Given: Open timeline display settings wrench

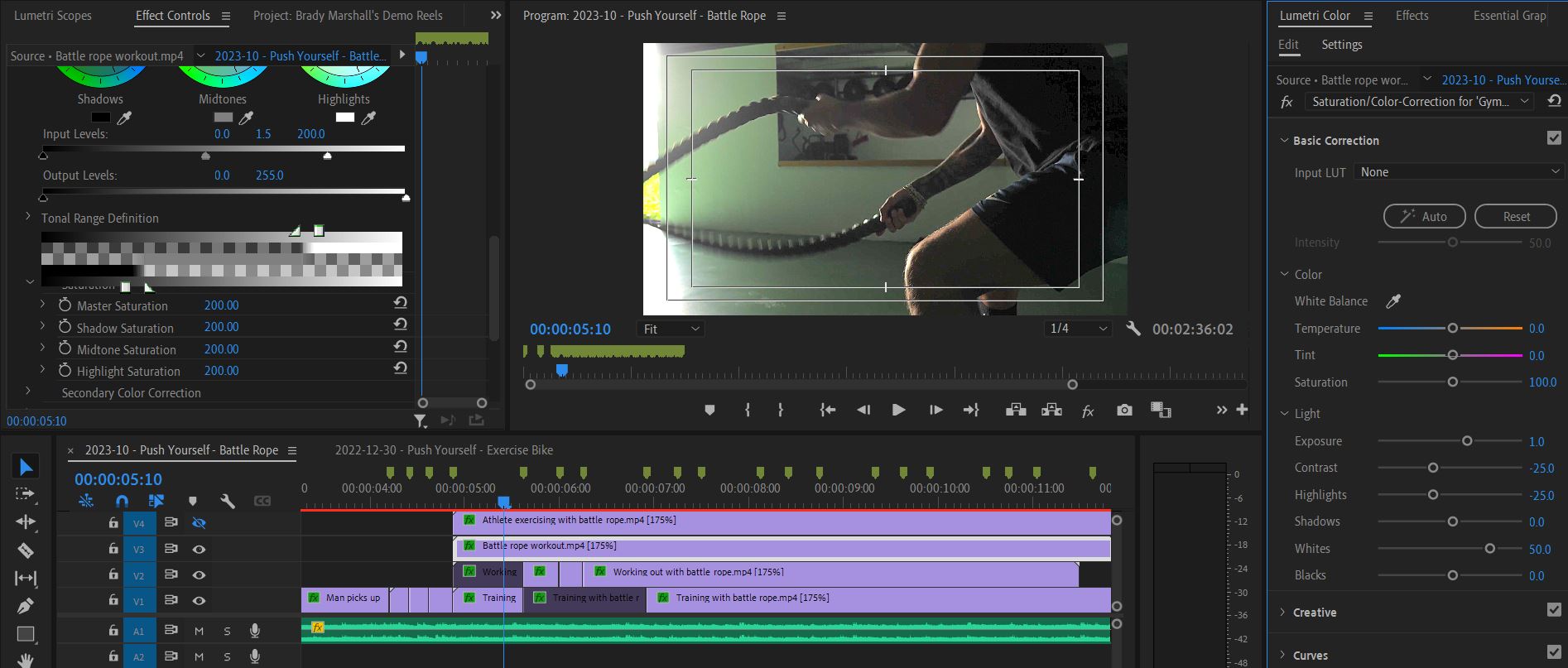Looking at the screenshot, I should (228, 501).
